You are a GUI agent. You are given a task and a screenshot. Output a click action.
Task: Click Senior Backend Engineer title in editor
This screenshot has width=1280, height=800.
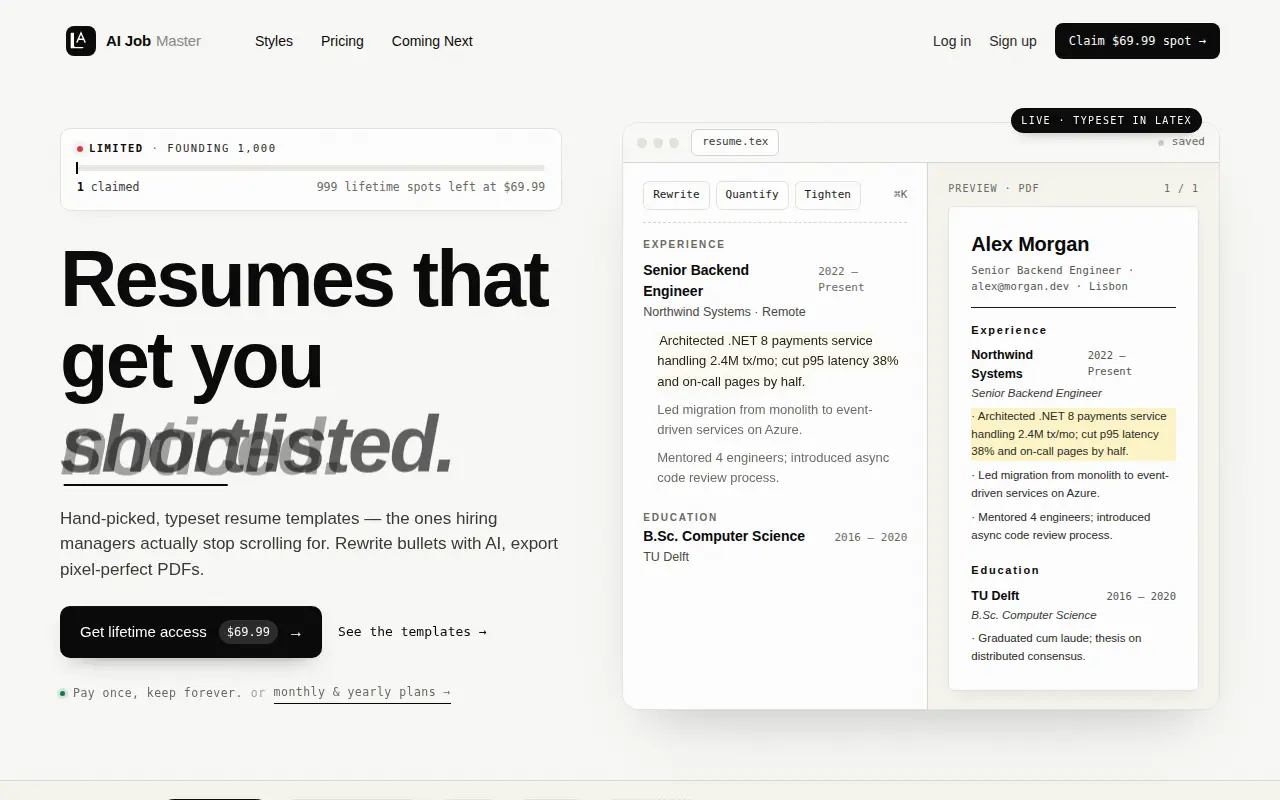[696, 280]
